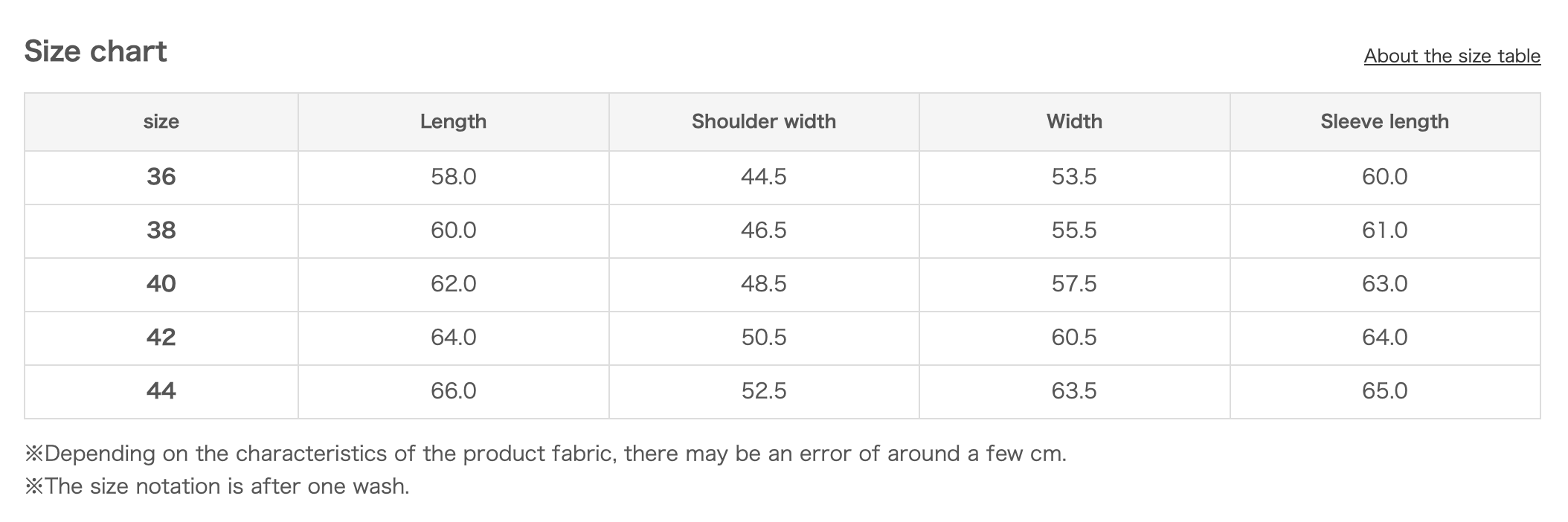Open the About the size table link

coord(1451,56)
